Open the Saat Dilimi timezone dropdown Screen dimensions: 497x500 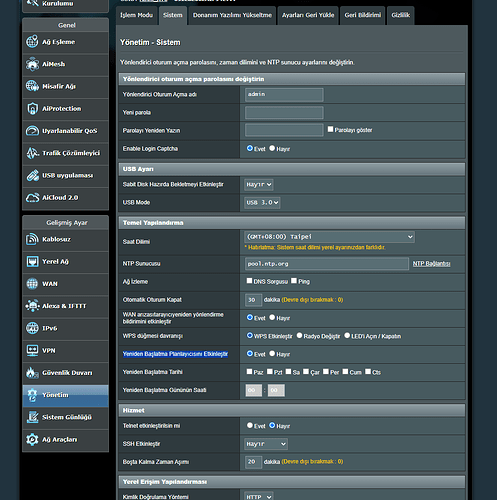(329, 237)
